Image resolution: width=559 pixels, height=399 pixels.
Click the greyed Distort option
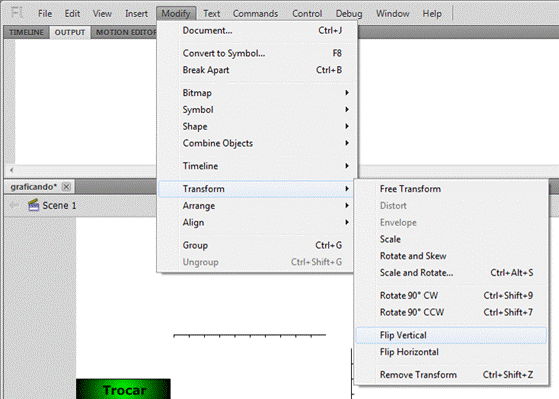(451, 206)
